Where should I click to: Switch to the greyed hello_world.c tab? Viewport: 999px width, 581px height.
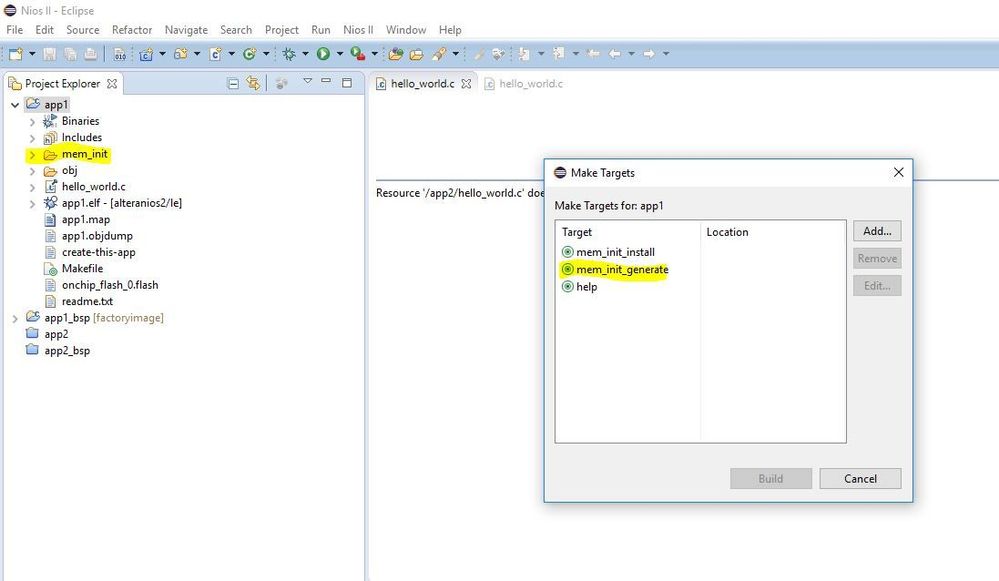point(524,83)
